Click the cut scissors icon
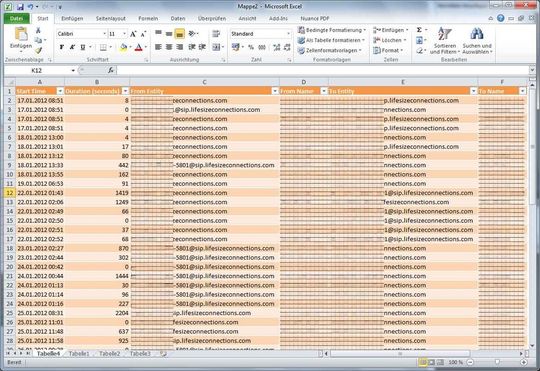 (x=38, y=31)
